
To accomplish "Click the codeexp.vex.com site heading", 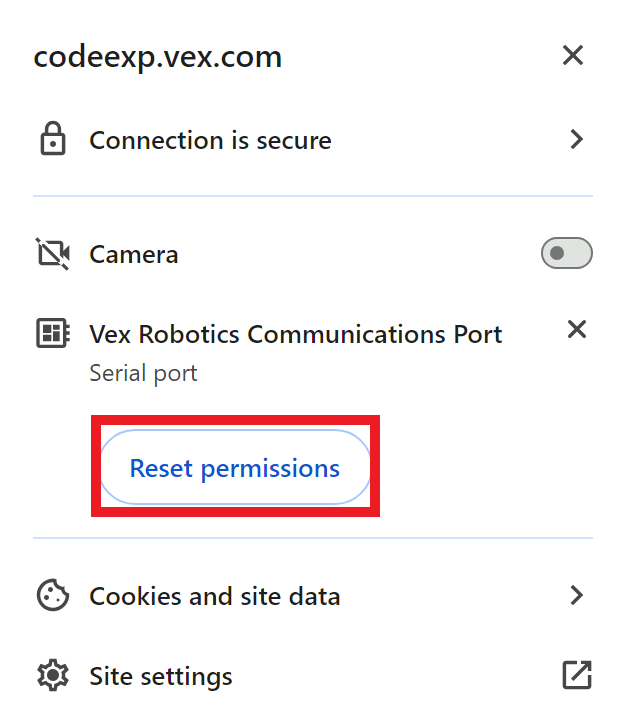I will (x=158, y=58).
